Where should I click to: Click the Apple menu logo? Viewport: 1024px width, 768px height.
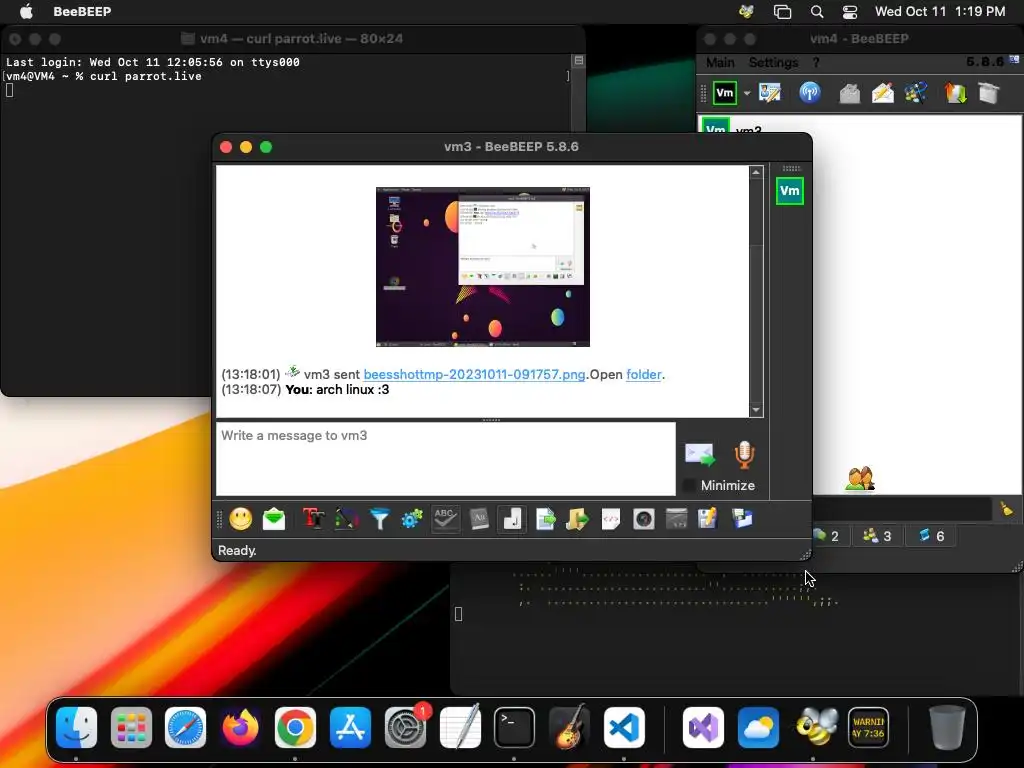26,11
